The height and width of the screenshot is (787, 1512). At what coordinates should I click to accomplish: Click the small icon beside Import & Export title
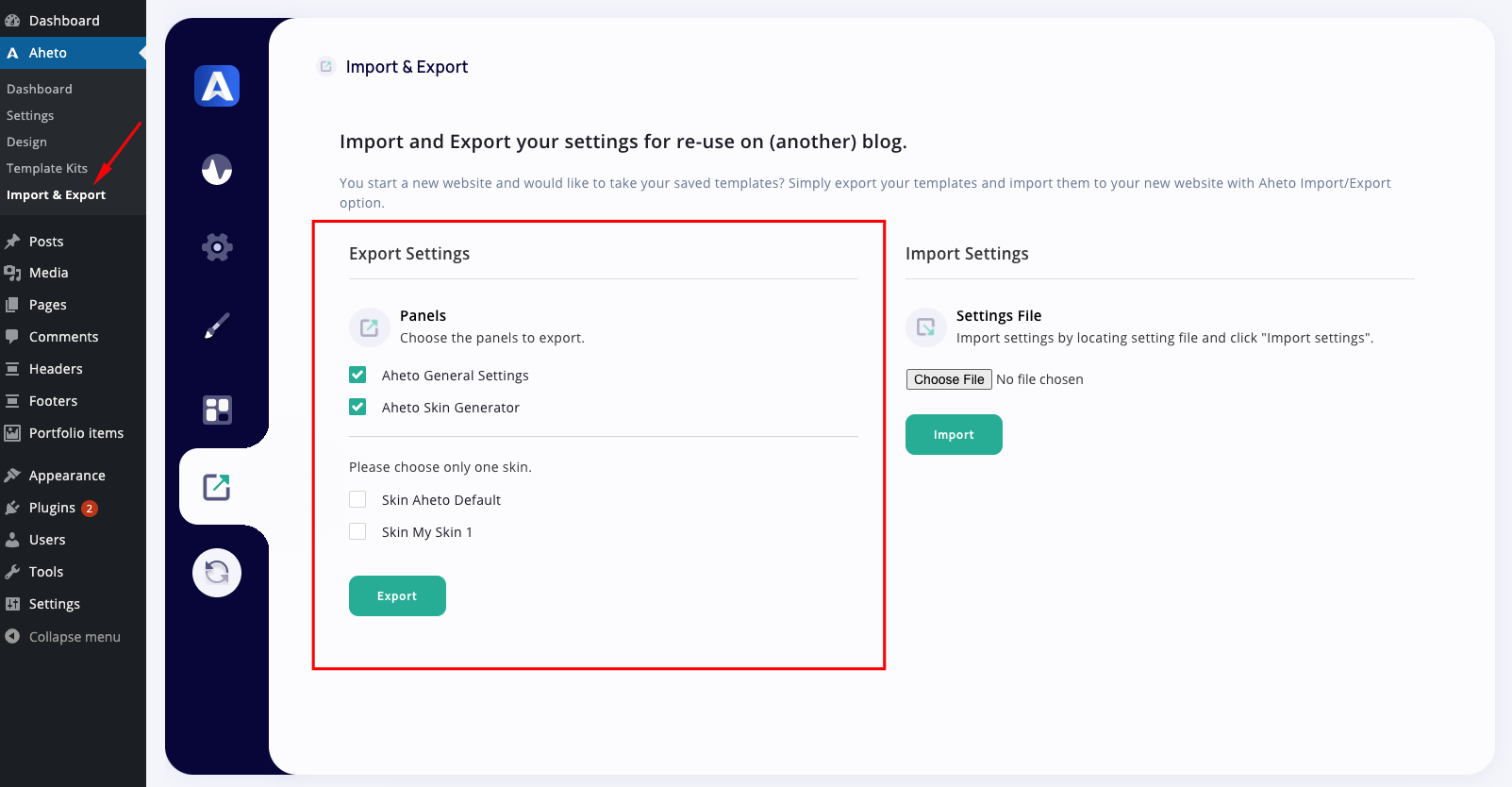326,66
